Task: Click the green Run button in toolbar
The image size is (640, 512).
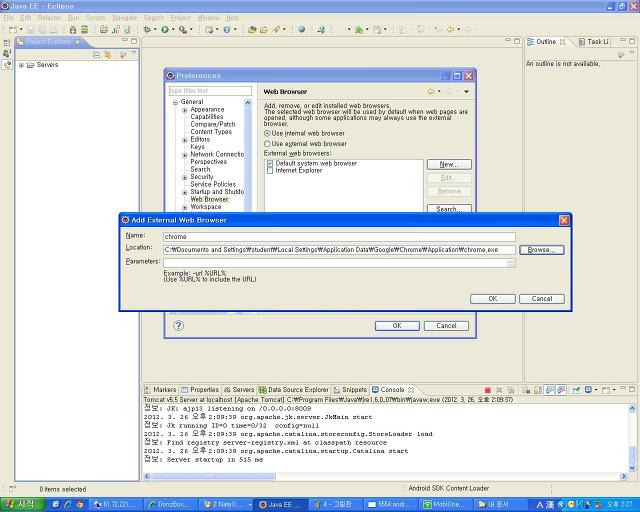Action: point(165,29)
